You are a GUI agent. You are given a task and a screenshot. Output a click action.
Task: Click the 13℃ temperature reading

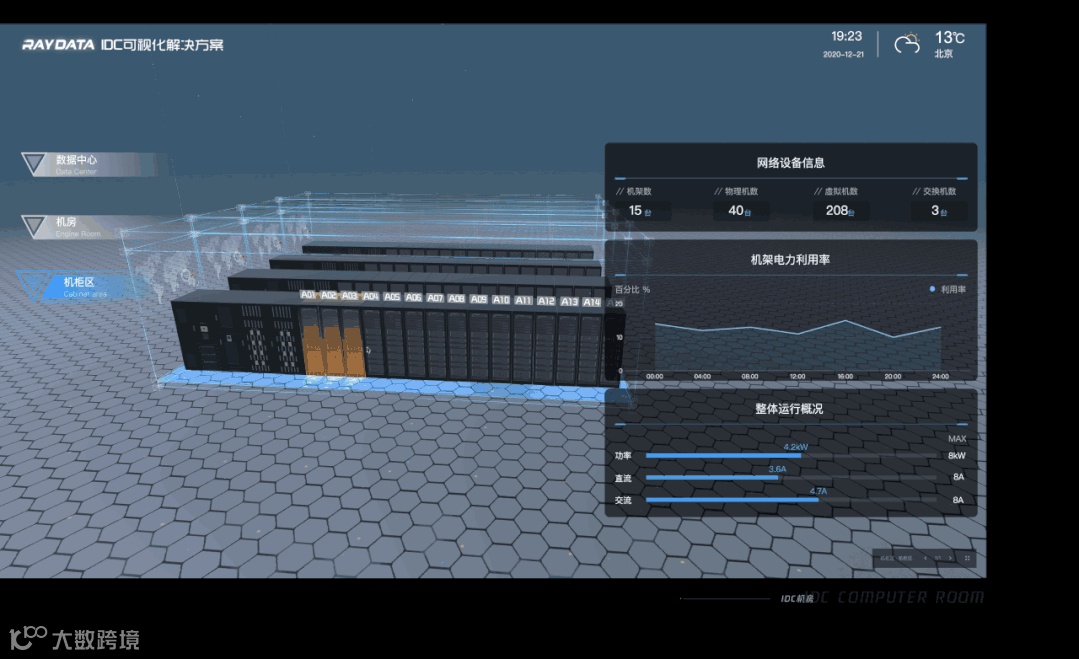point(950,38)
